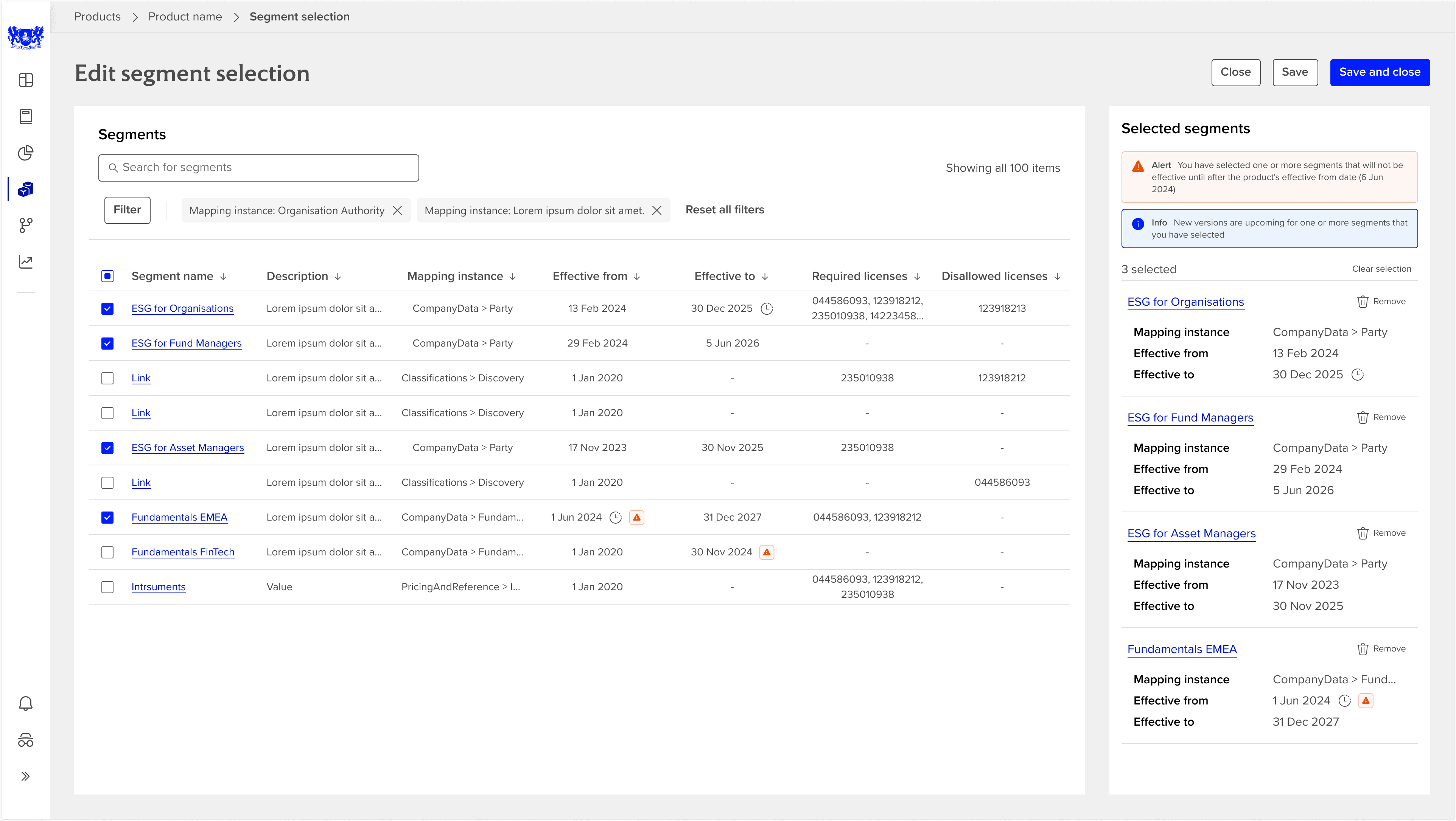Click the book icon in sidebar

tap(26, 117)
